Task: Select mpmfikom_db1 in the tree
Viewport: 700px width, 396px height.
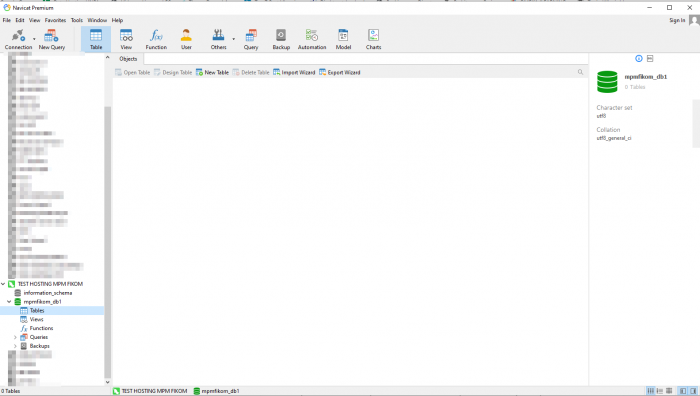Action: pyautogui.click(x=42, y=302)
